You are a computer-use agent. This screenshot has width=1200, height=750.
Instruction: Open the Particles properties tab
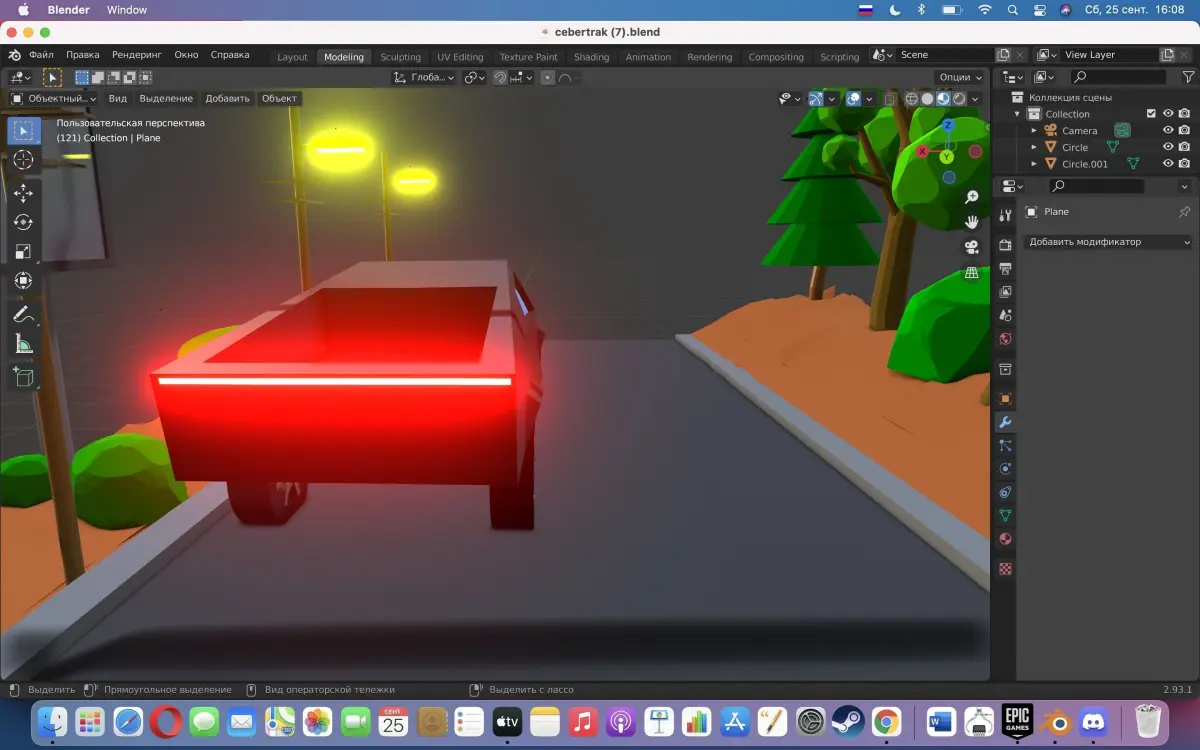tap(1005, 445)
